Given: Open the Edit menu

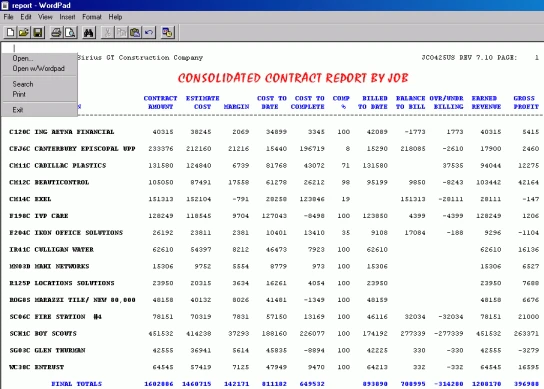Looking at the screenshot, I should [26, 17].
